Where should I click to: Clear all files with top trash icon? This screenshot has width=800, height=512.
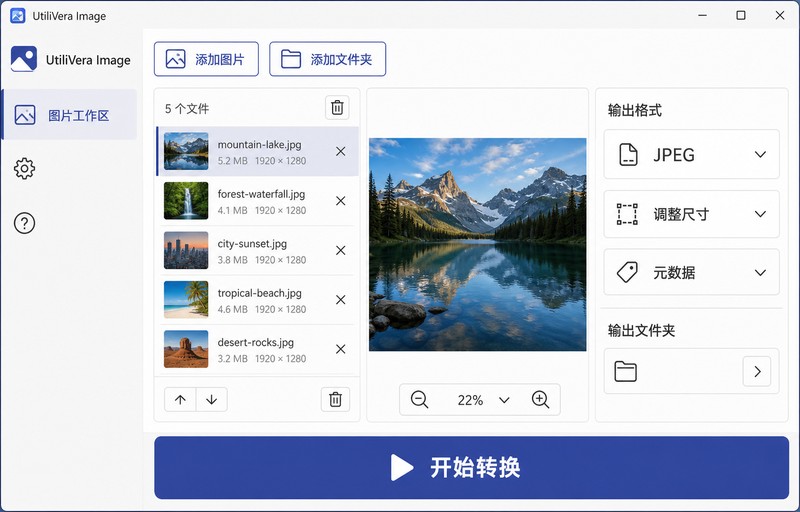tap(337, 108)
